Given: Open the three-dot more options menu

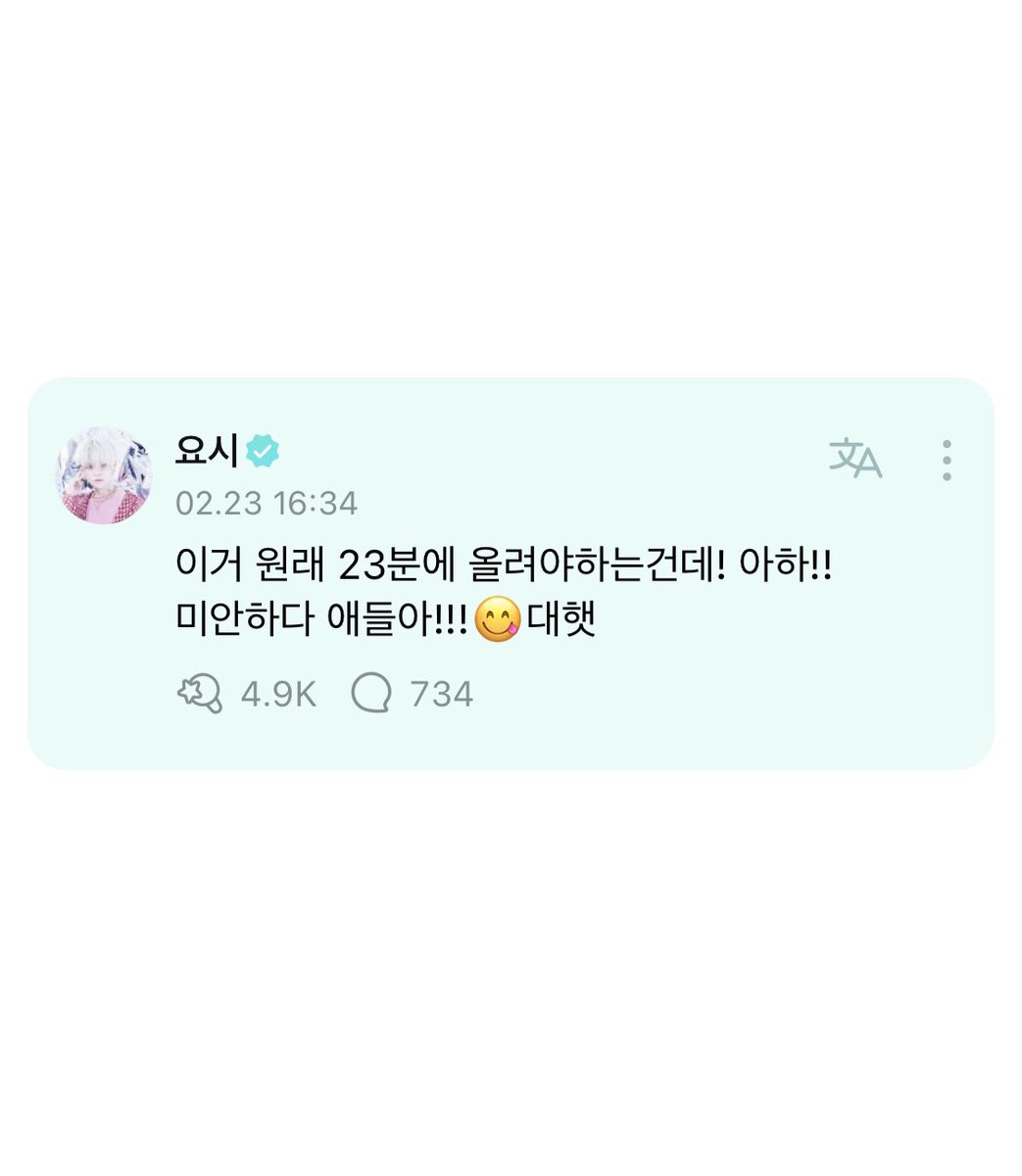Looking at the screenshot, I should click(x=946, y=460).
